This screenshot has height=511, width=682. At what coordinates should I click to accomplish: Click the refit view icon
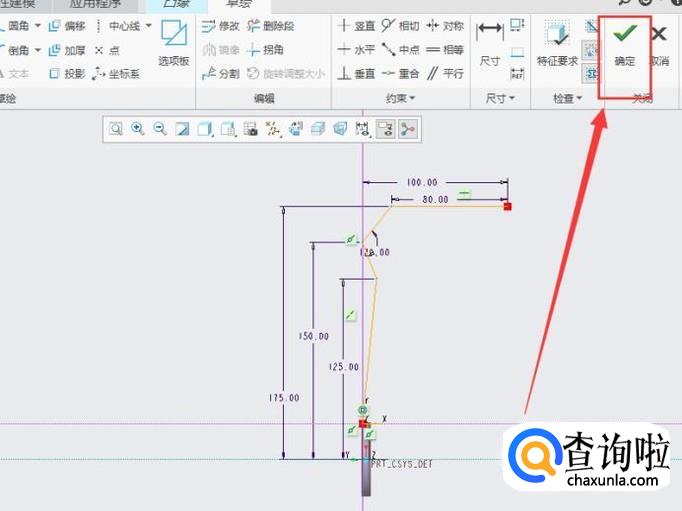(116, 128)
